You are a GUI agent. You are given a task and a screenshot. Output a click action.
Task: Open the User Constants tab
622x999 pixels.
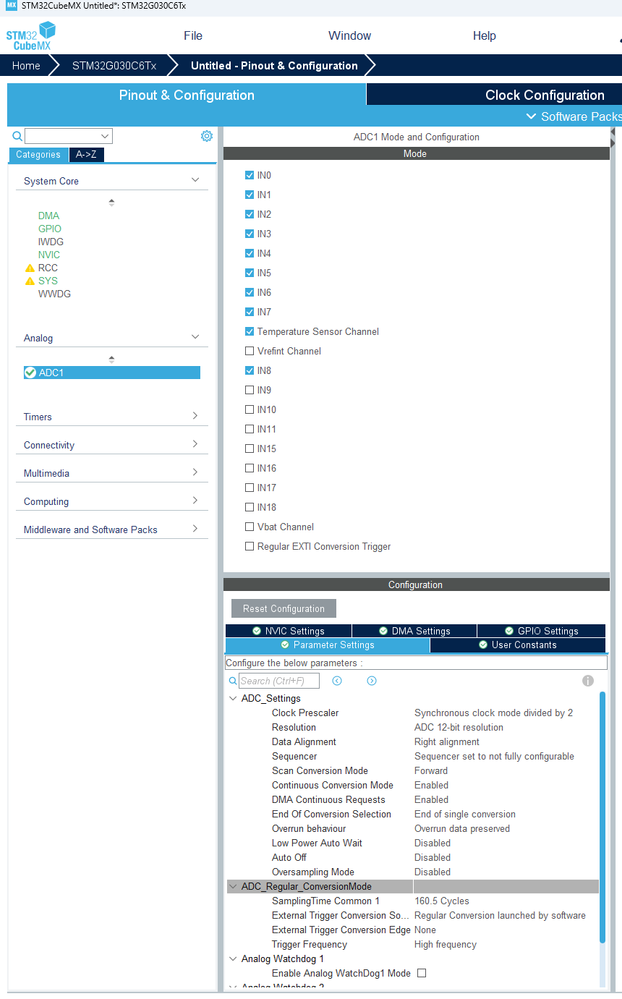tap(517, 645)
